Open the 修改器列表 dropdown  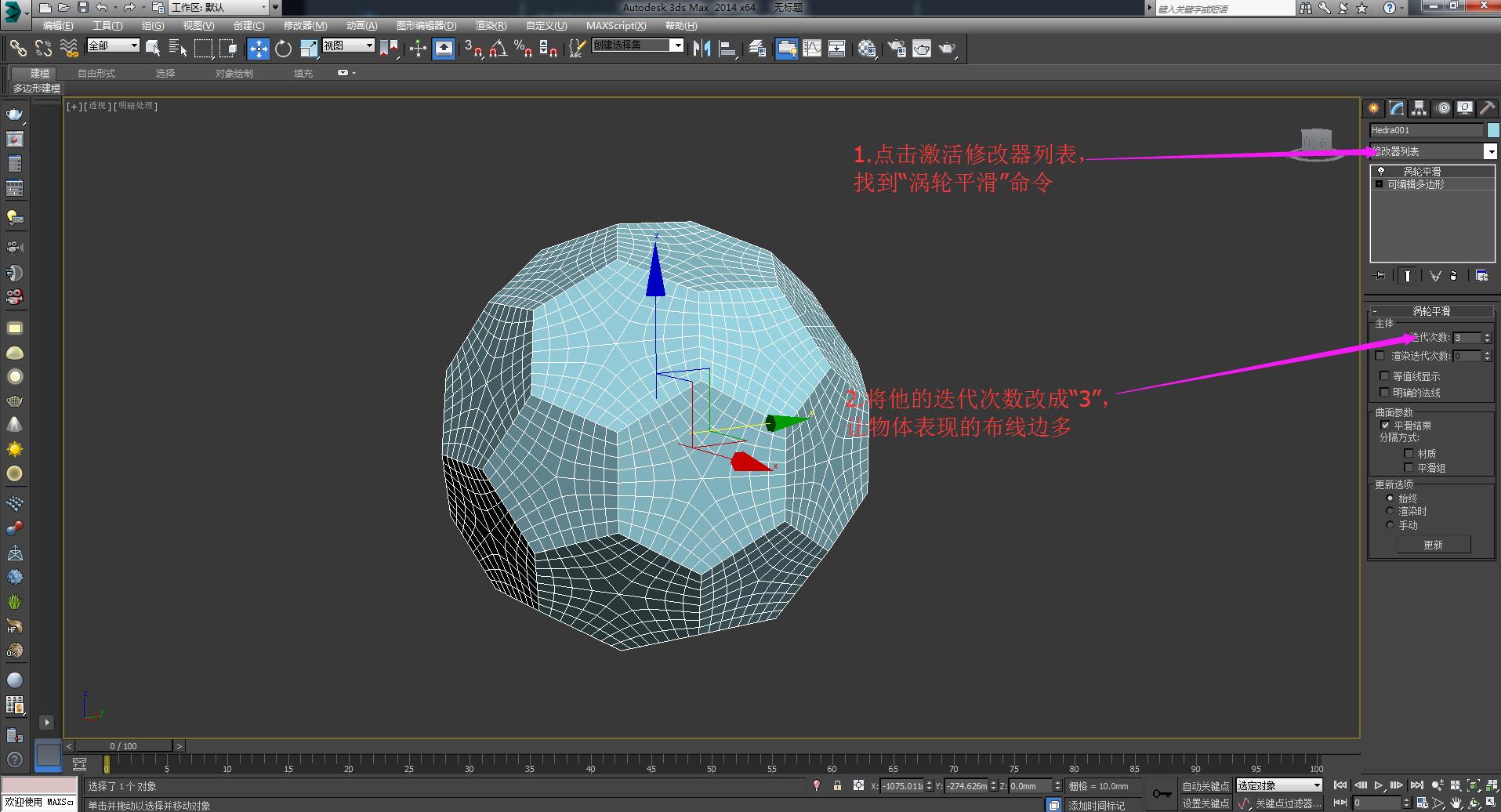1491,150
